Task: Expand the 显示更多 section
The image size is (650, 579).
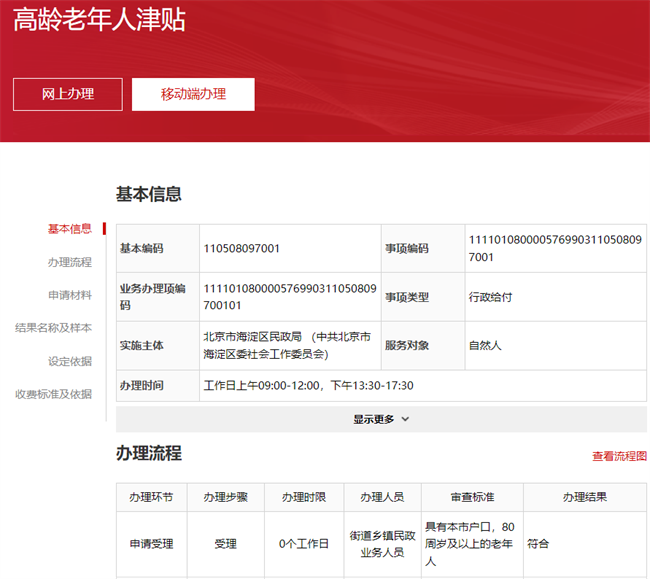Action: click(381, 419)
